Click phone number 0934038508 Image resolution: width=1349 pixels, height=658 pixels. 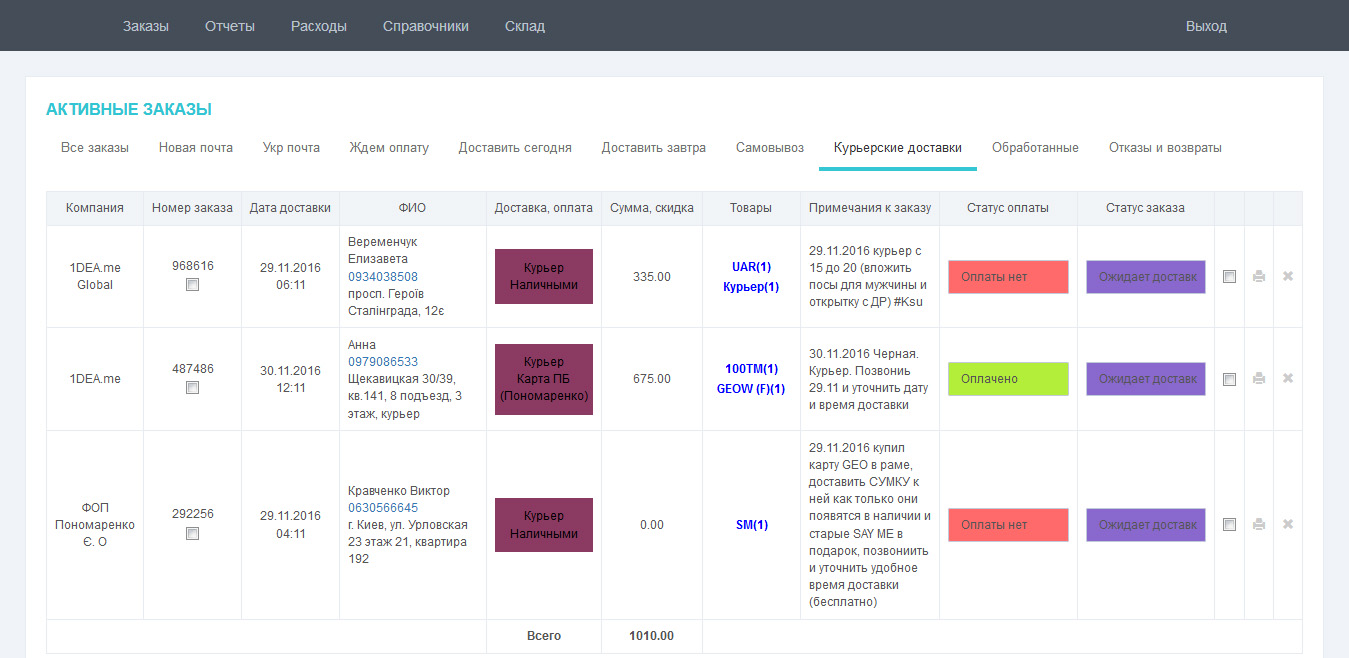pos(383,277)
